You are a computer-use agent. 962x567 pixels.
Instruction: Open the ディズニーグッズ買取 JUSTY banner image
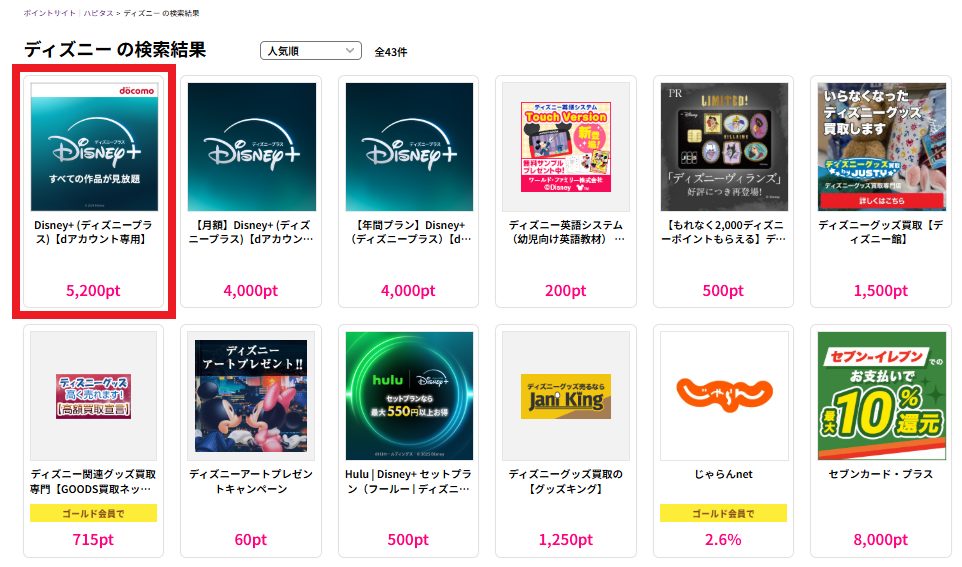[x=882, y=147]
